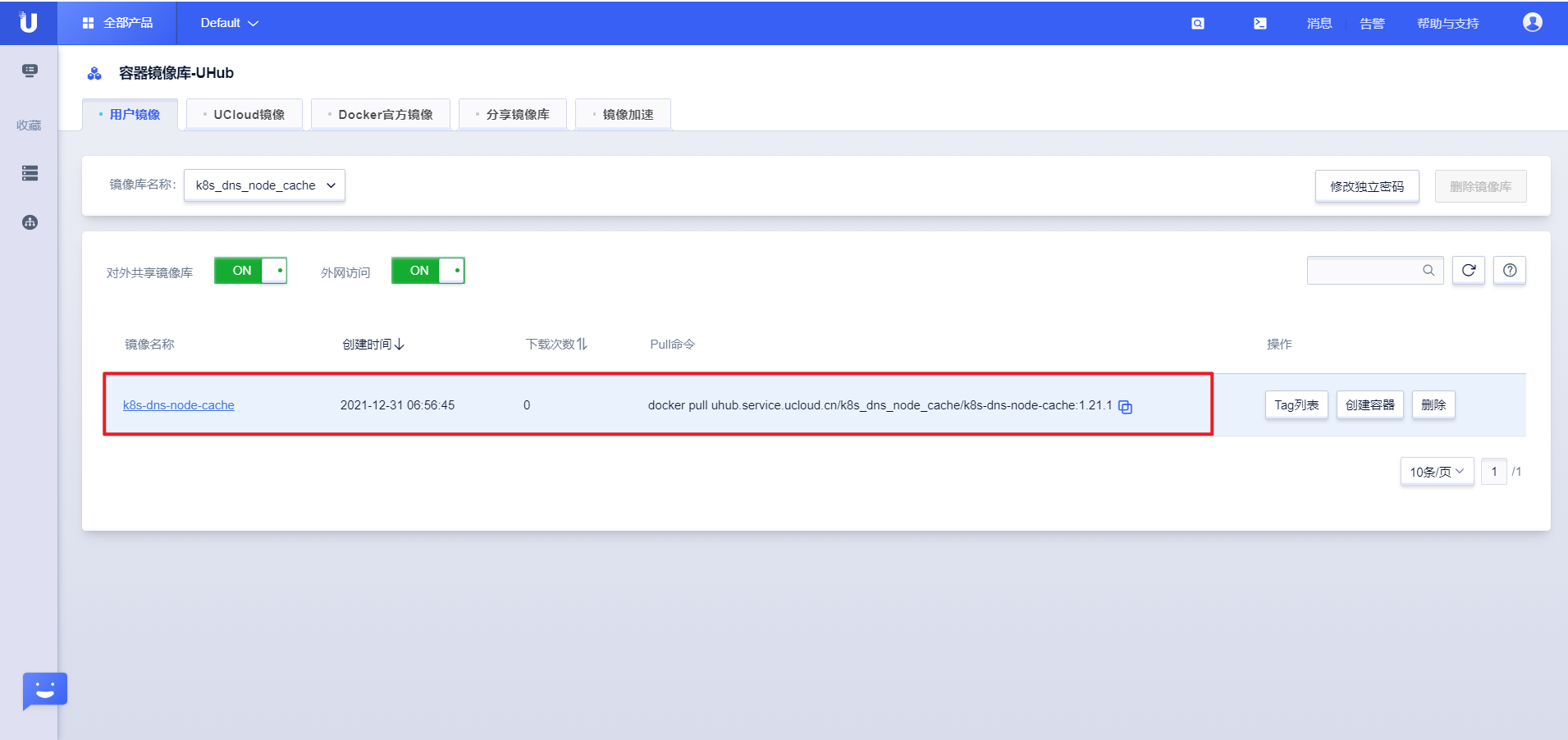The width and height of the screenshot is (1568, 740).
Task: Toggle 对外共享镜像库 switch
Action: pos(250,271)
